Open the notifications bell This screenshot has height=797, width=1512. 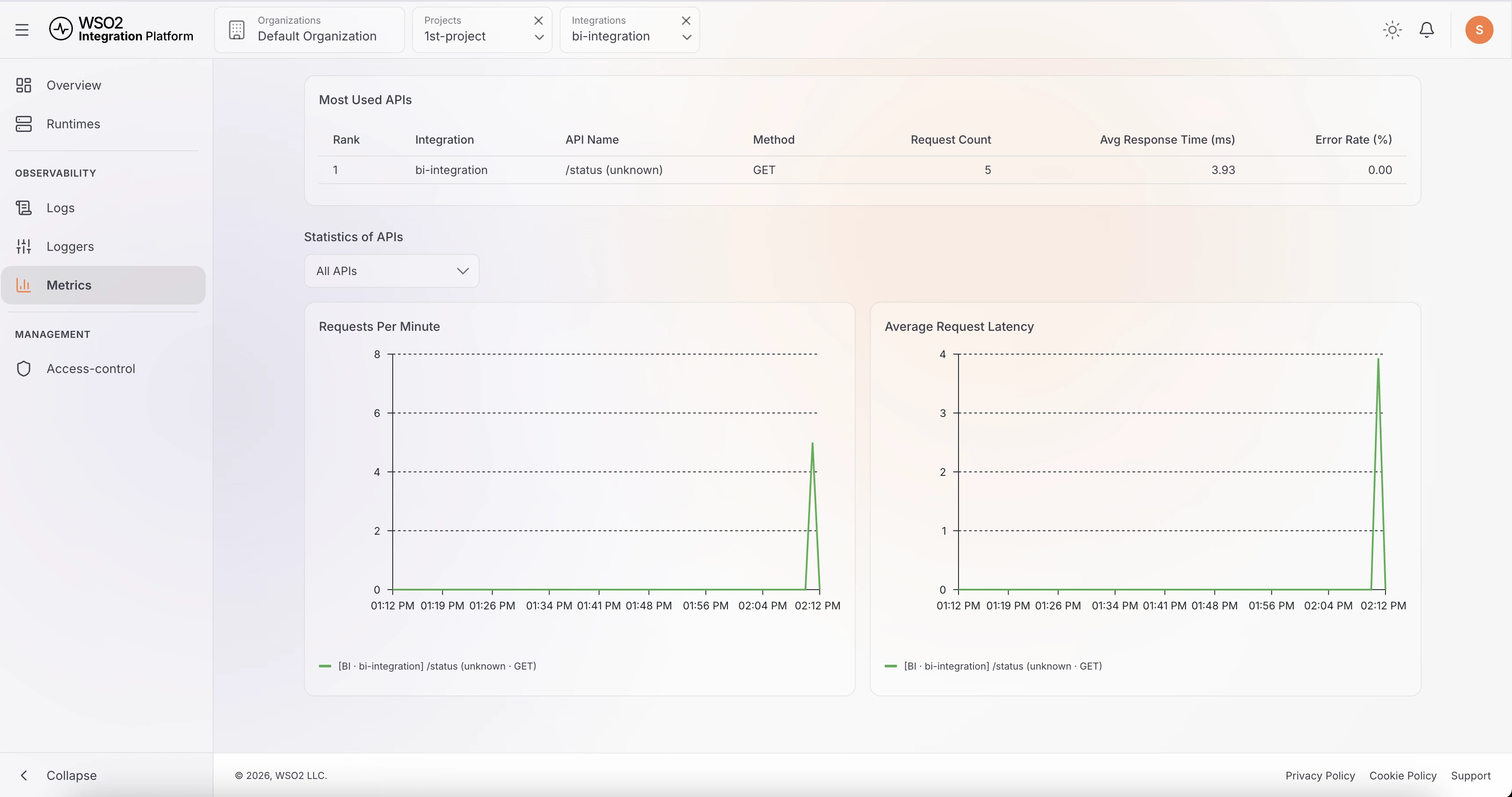click(1426, 30)
